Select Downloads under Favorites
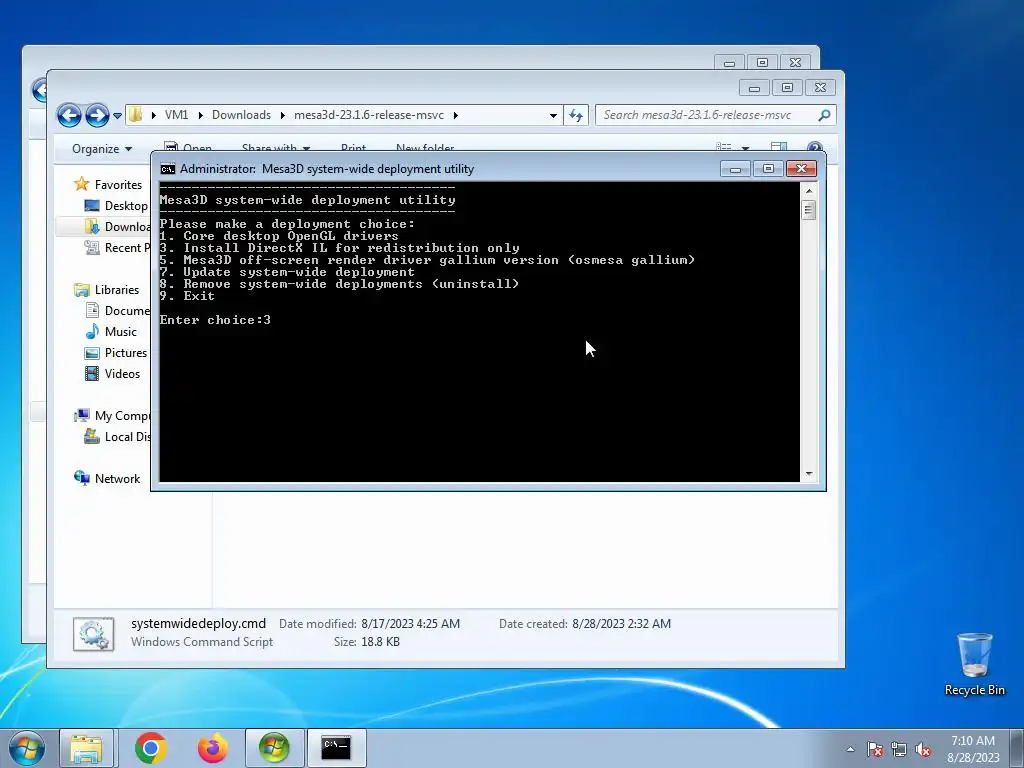The width and height of the screenshot is (1024, 768). click(128, 227)
